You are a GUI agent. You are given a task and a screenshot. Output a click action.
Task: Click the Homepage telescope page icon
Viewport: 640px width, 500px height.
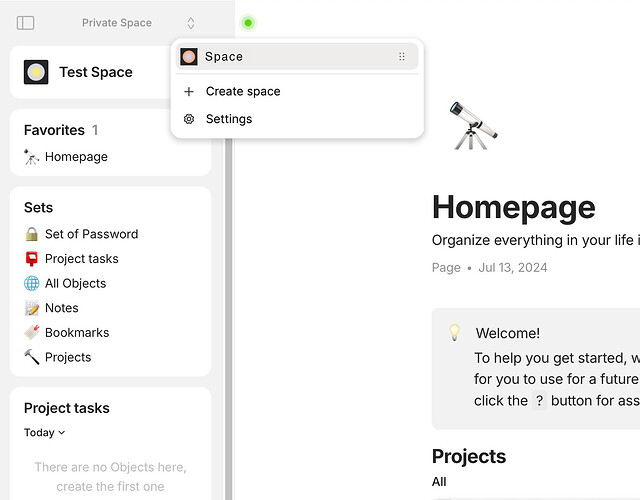pos(473,125)
